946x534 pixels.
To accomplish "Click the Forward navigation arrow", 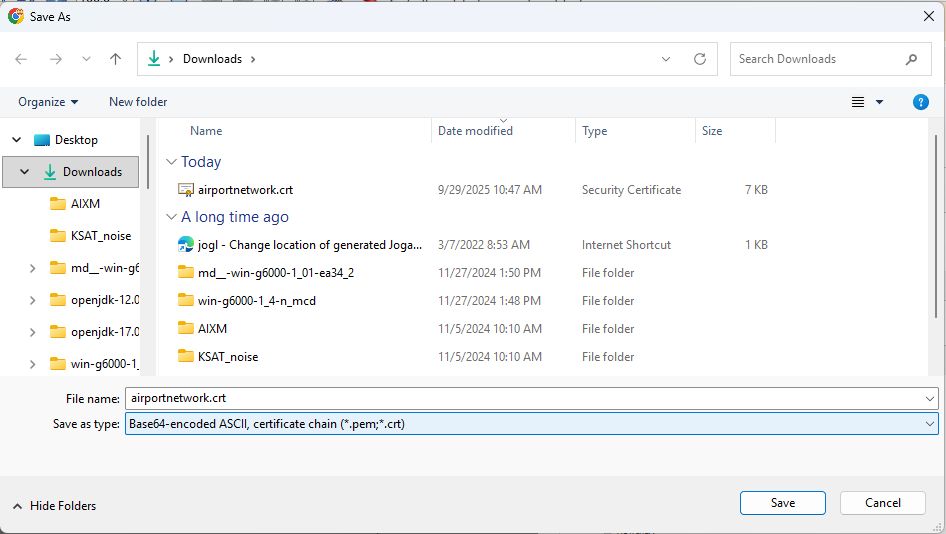I will coord(56,59).
